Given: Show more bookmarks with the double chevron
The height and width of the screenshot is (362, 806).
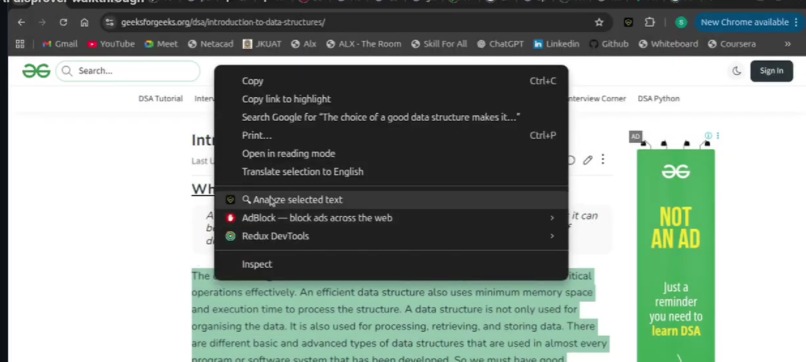Looking at the screenshot, I should (x=787, y=44).
